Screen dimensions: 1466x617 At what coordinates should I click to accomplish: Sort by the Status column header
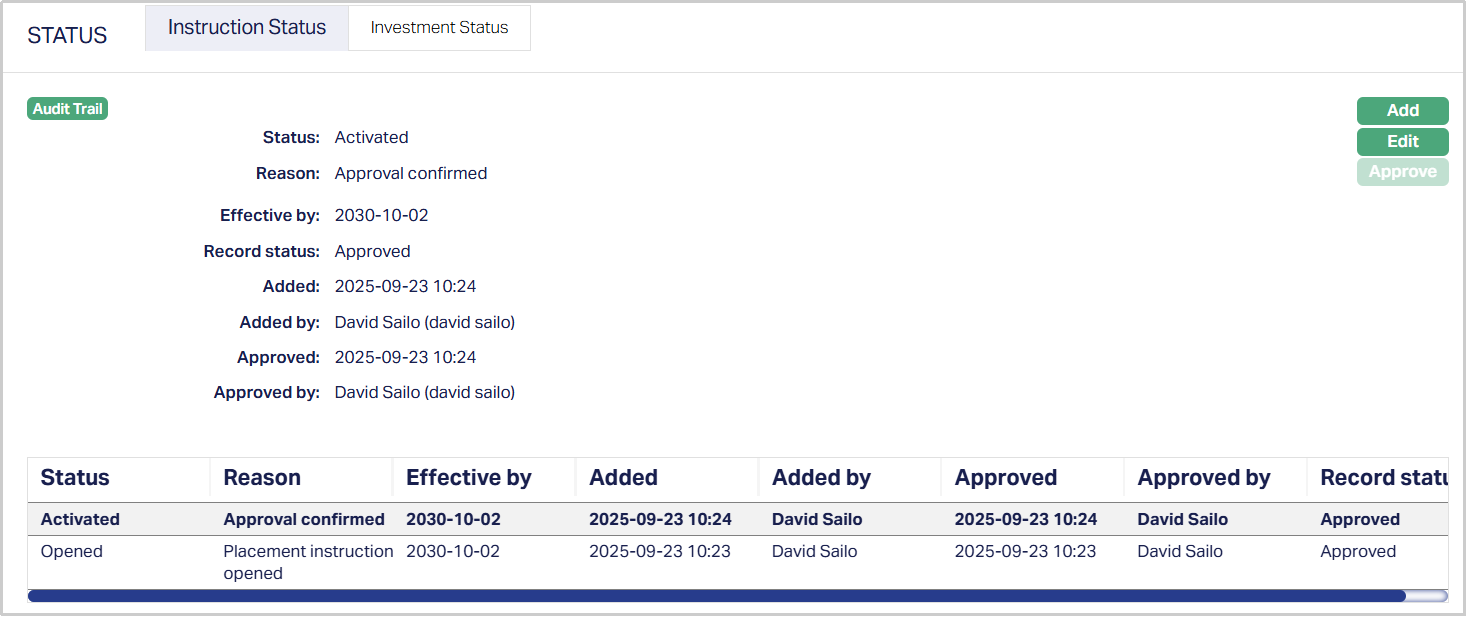[x=75, y=478]
